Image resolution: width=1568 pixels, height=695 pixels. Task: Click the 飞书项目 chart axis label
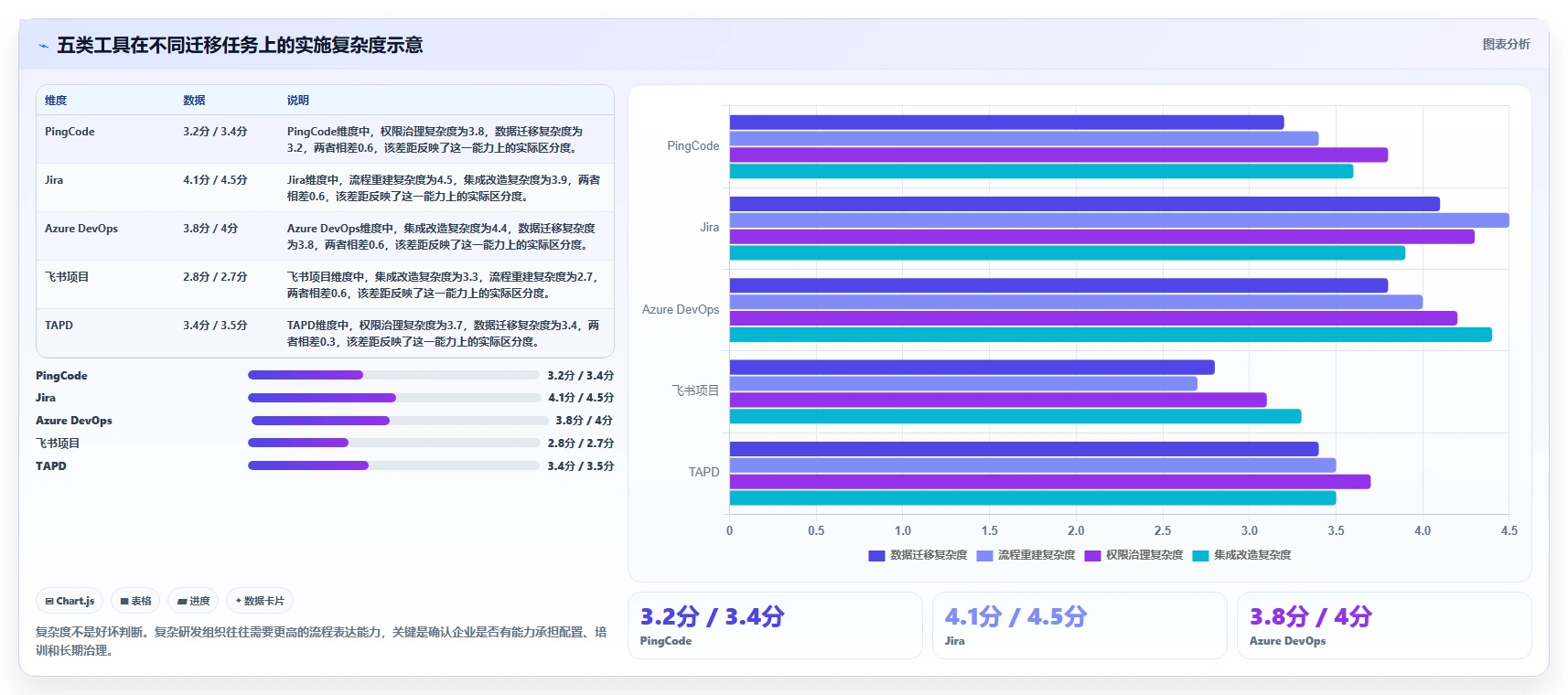click(x=696, y=390)
